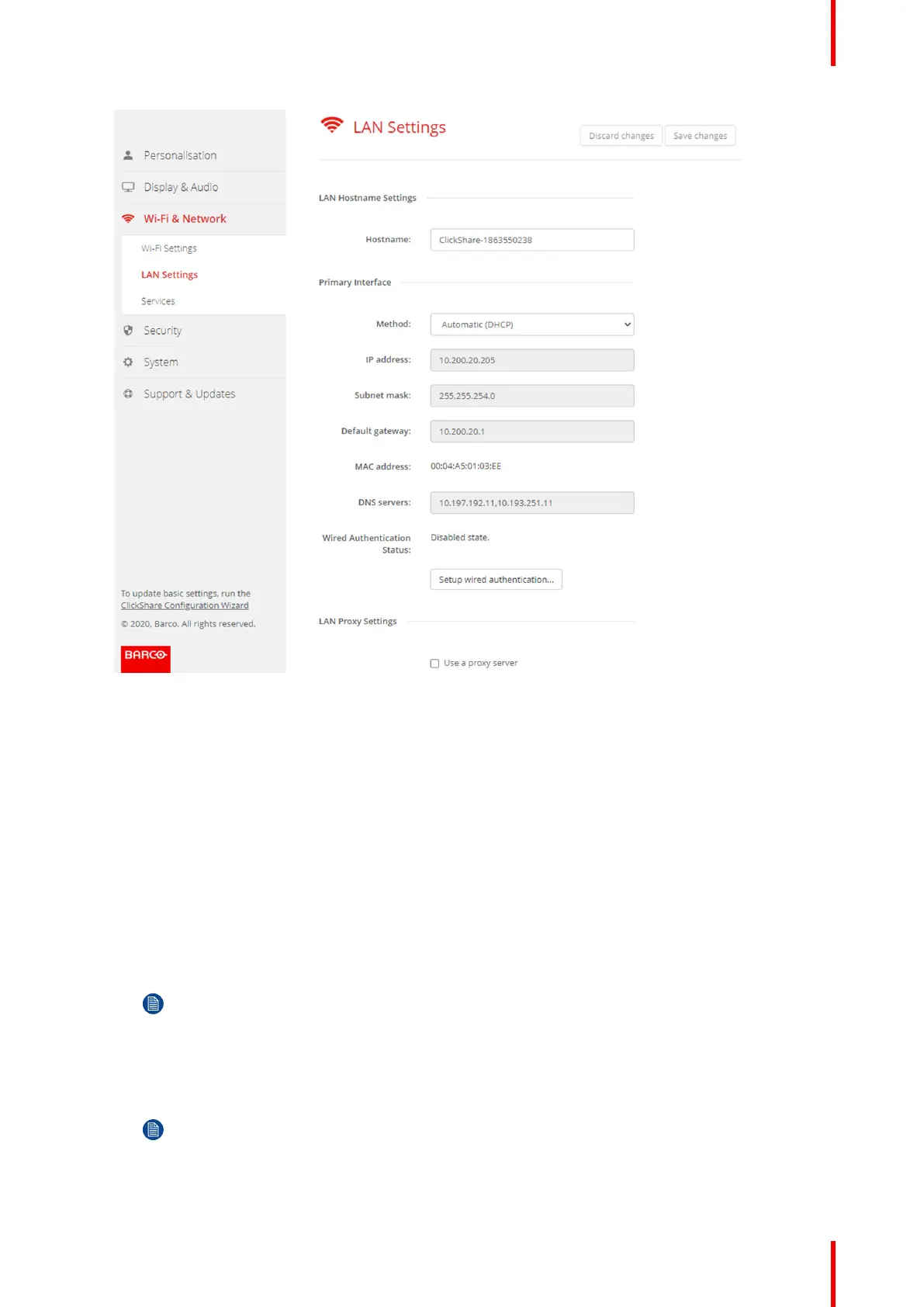Enable Use a proxy server checkbox
Image resolution: width=924 pixels, height=1307 pixels.
(434, 664)
